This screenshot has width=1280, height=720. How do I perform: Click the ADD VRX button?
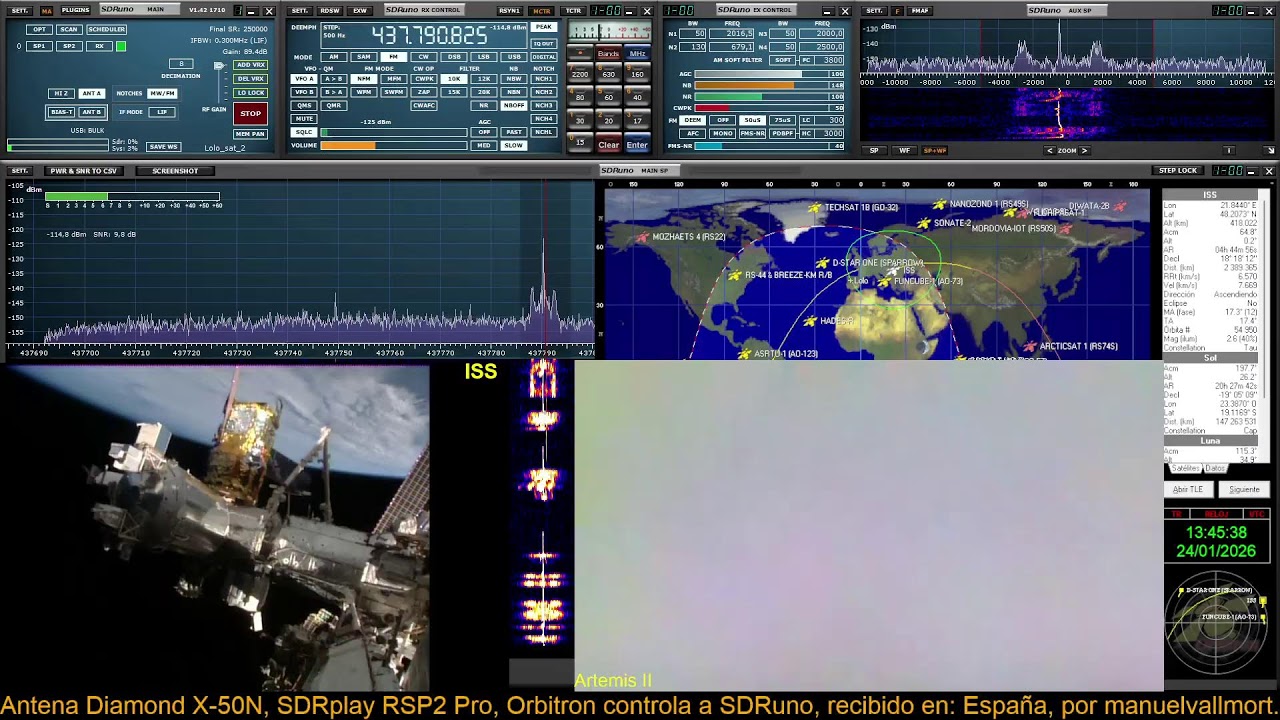tap(250, 65)
